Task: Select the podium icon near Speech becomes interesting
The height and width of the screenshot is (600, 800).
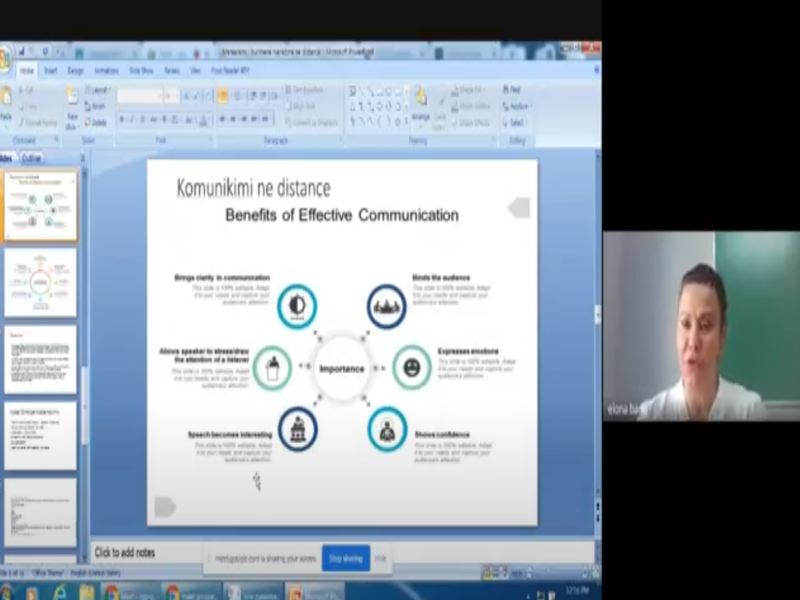Action: click(x=297, y=428)
